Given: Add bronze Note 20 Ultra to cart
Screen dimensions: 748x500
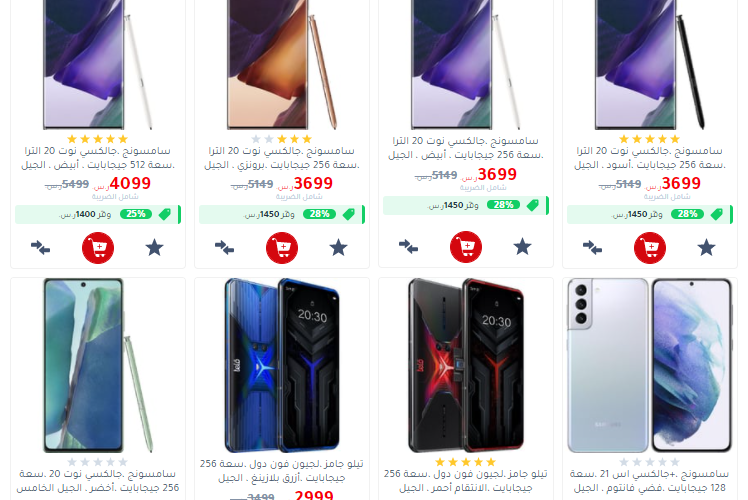Looking at the screenshot, I should 282,248.
